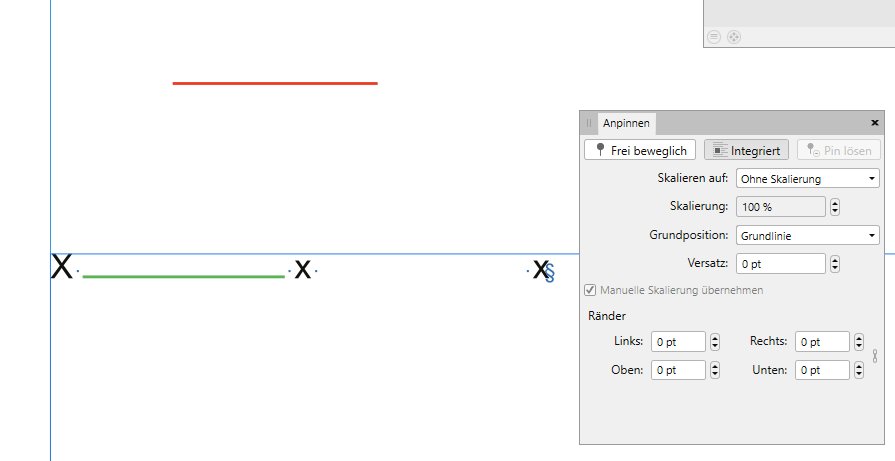Click the round hamburger menu icon
Image resolution: width=895 pixels, height=461 pixels.
tap(714, 37)
